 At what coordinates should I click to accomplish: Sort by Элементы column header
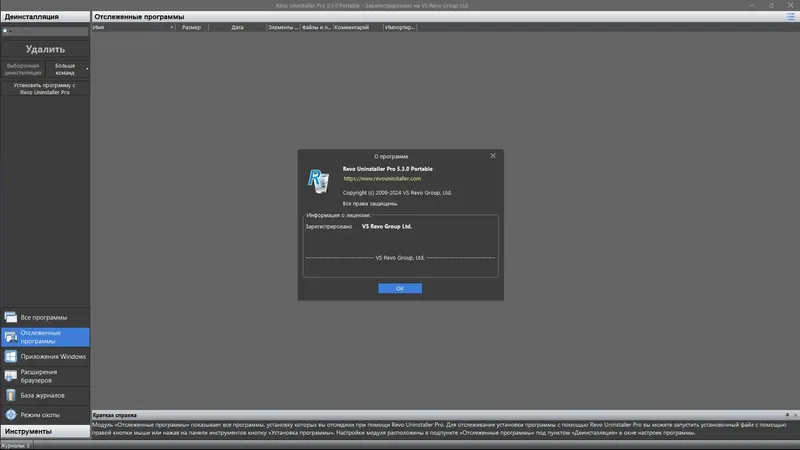tap(283, 28)
